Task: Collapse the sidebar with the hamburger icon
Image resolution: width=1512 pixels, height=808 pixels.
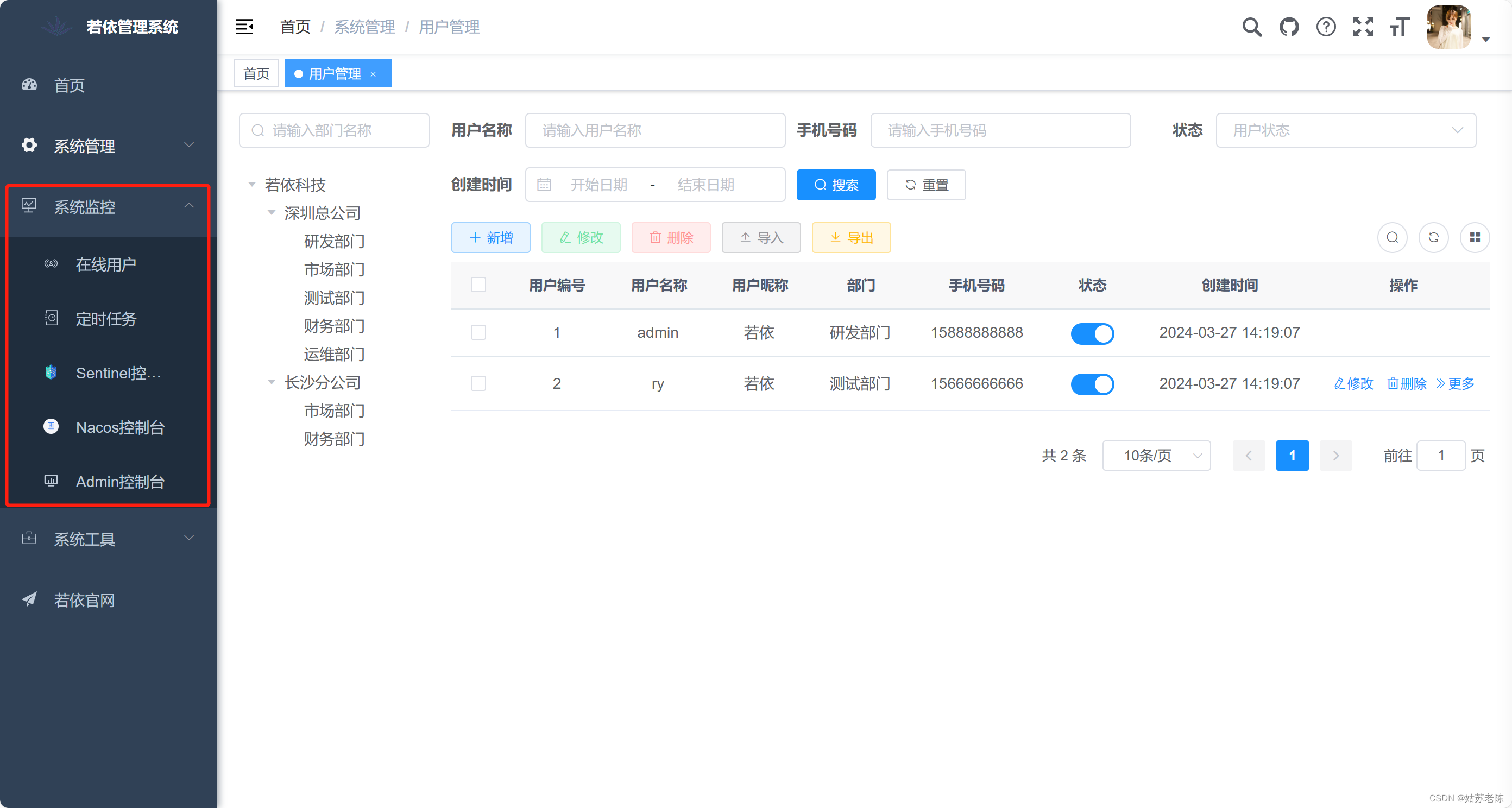Action: [x=244, y=27]
